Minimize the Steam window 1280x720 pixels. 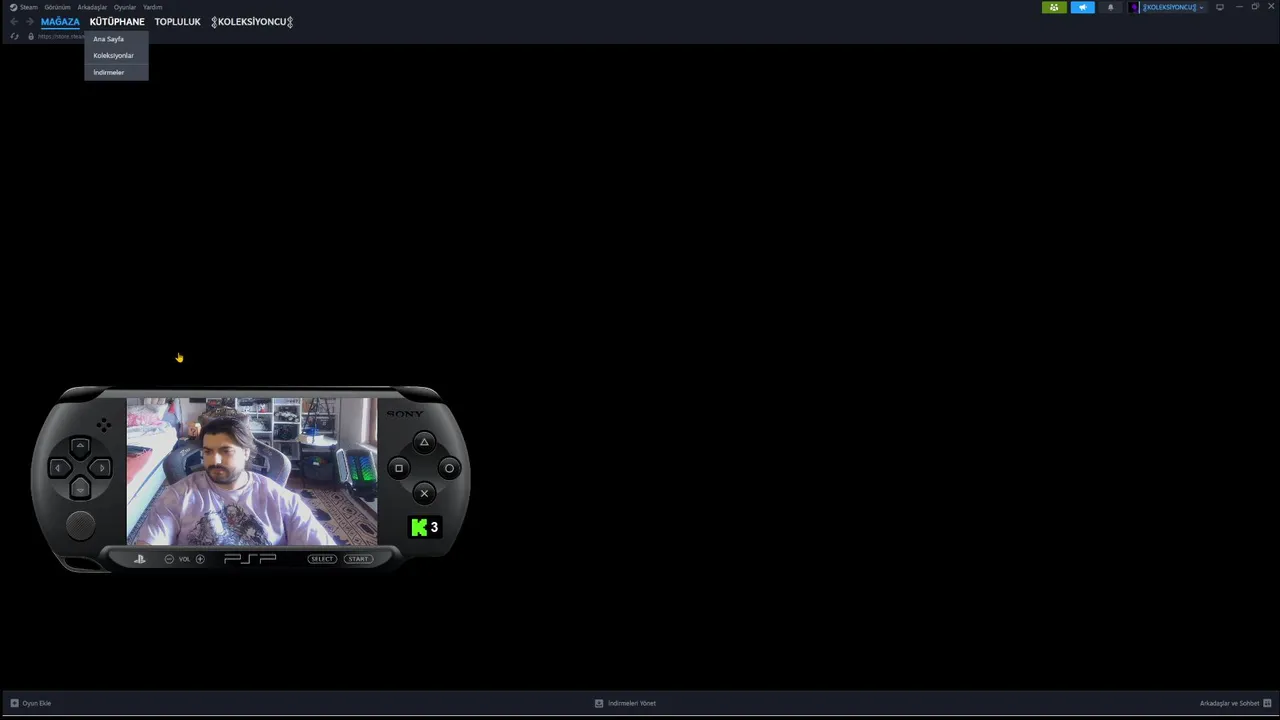click(1240, 7)
